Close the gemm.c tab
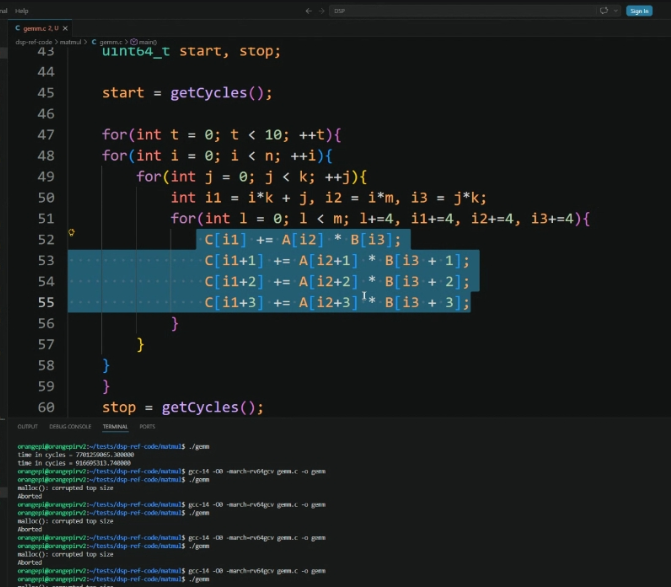 (x=65, y=28)
